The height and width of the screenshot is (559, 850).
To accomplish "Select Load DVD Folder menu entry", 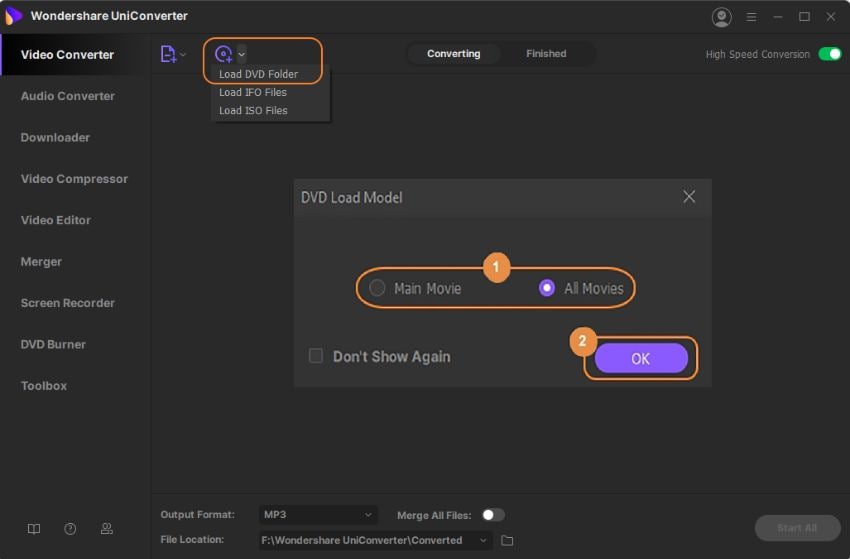I will (259, 74).
